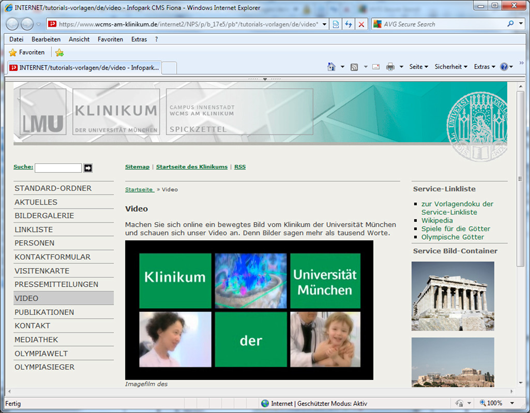530x413 pixels.
Task: Click the Internet zone globe in status bar
Action: [x=265, y=403]
